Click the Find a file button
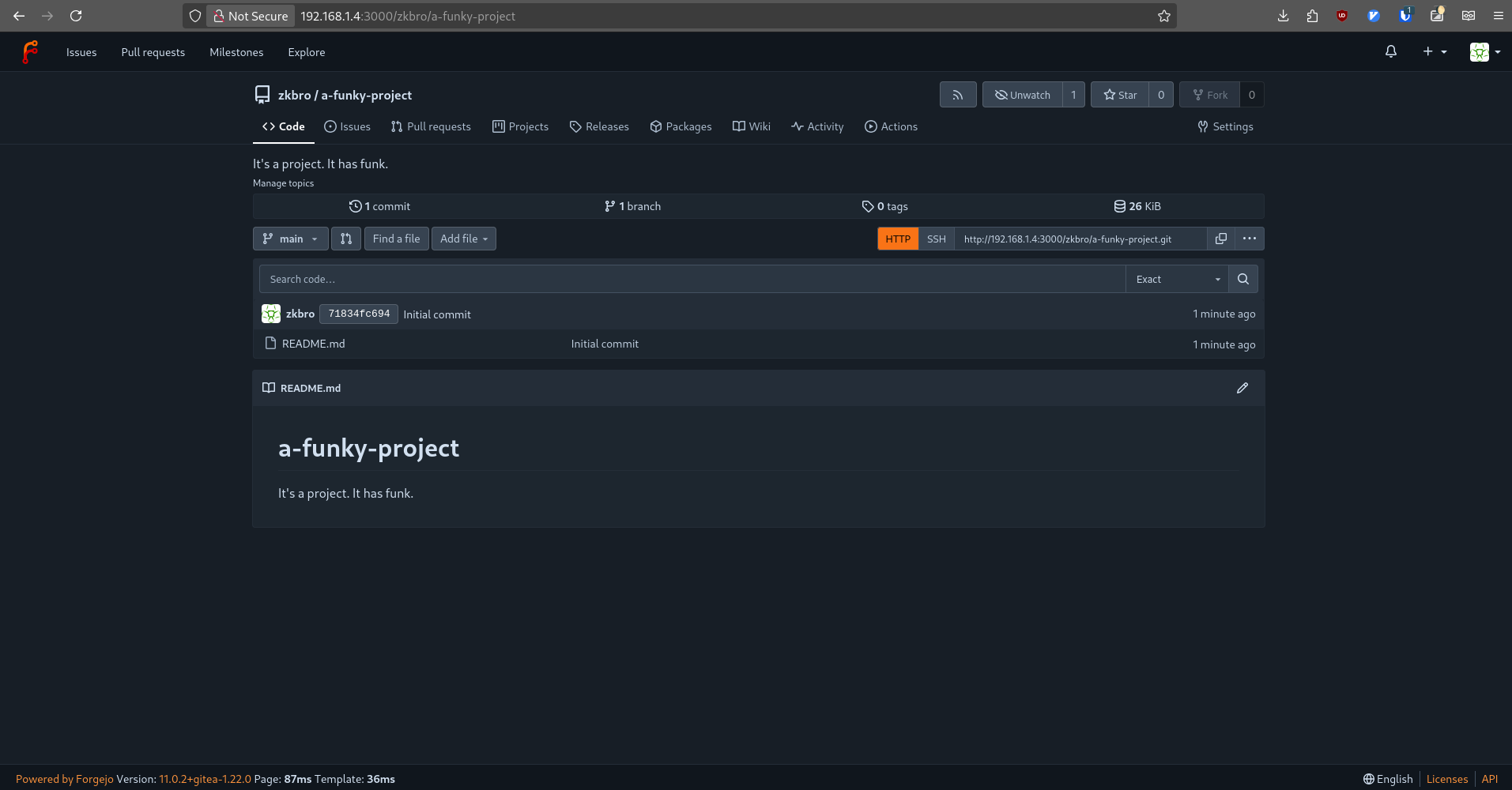 [x=396, y=239]
